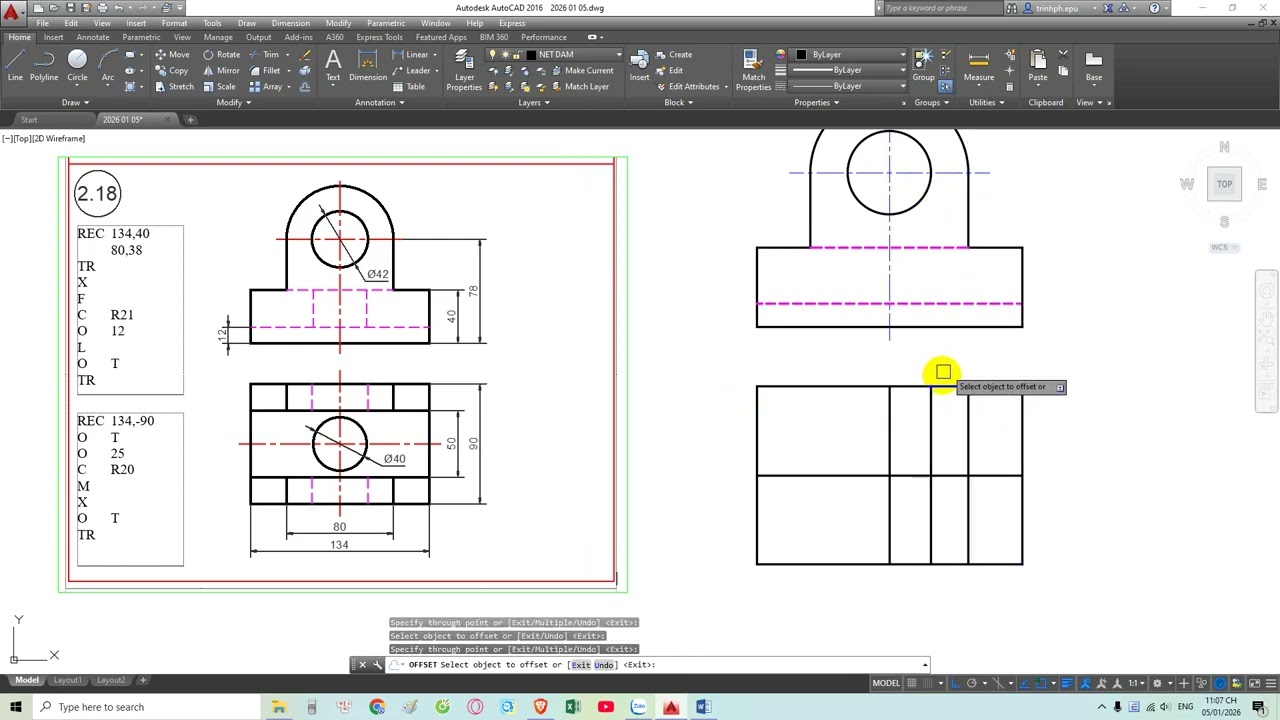Open Layer Properties manager
The width and height of the screenshot is (1280, 720).
tap(464, 70)
